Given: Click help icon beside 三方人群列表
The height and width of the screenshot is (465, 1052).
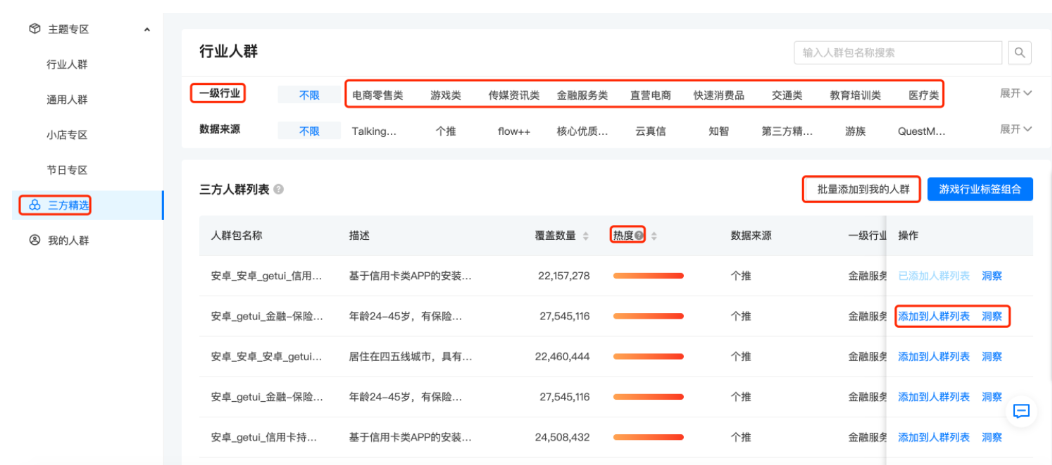Looking at the screenshot, I should (278, 190).
